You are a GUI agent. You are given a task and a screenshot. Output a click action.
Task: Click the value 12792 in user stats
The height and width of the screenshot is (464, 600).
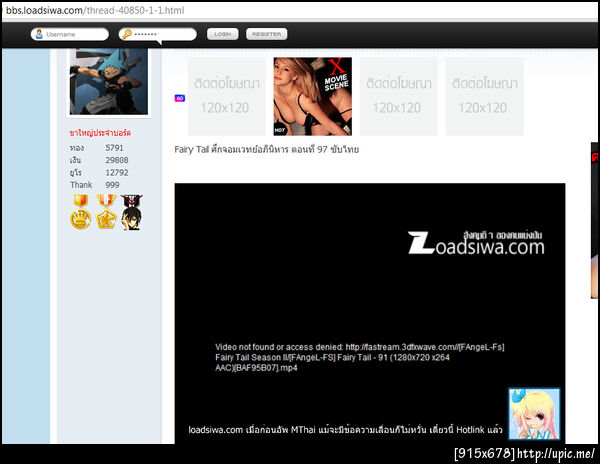tap(117, 173)
